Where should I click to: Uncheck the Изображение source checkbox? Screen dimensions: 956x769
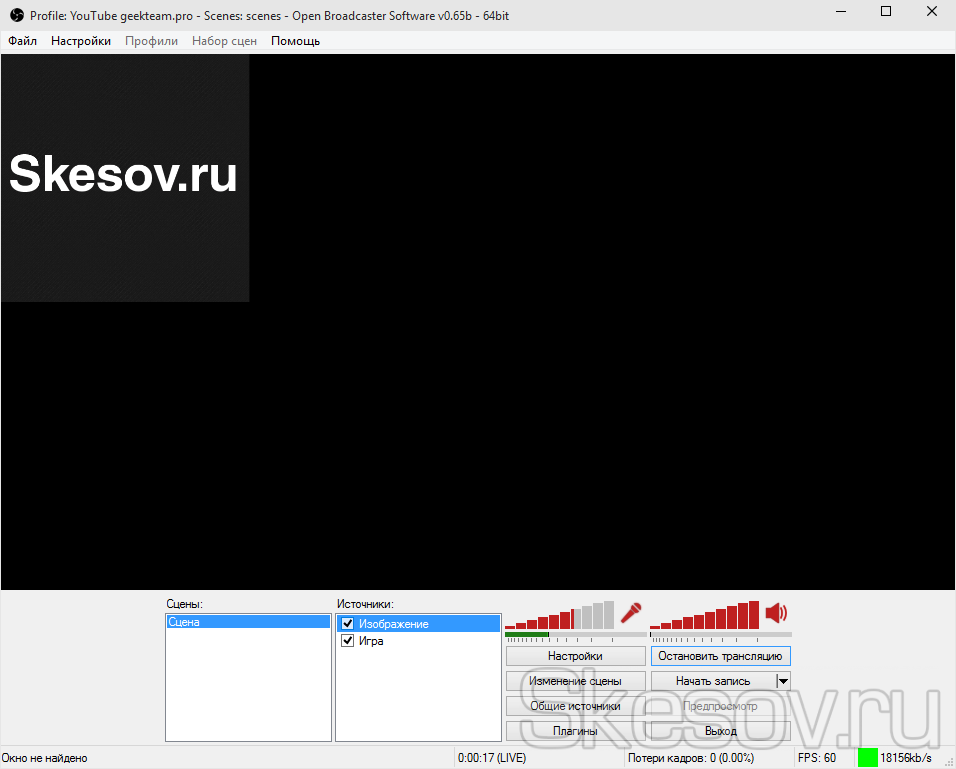[348, 624]
